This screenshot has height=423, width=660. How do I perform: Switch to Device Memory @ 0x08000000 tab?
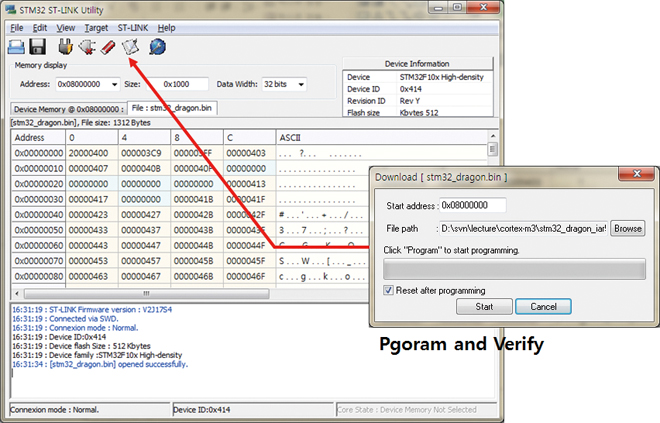(69, 109)
